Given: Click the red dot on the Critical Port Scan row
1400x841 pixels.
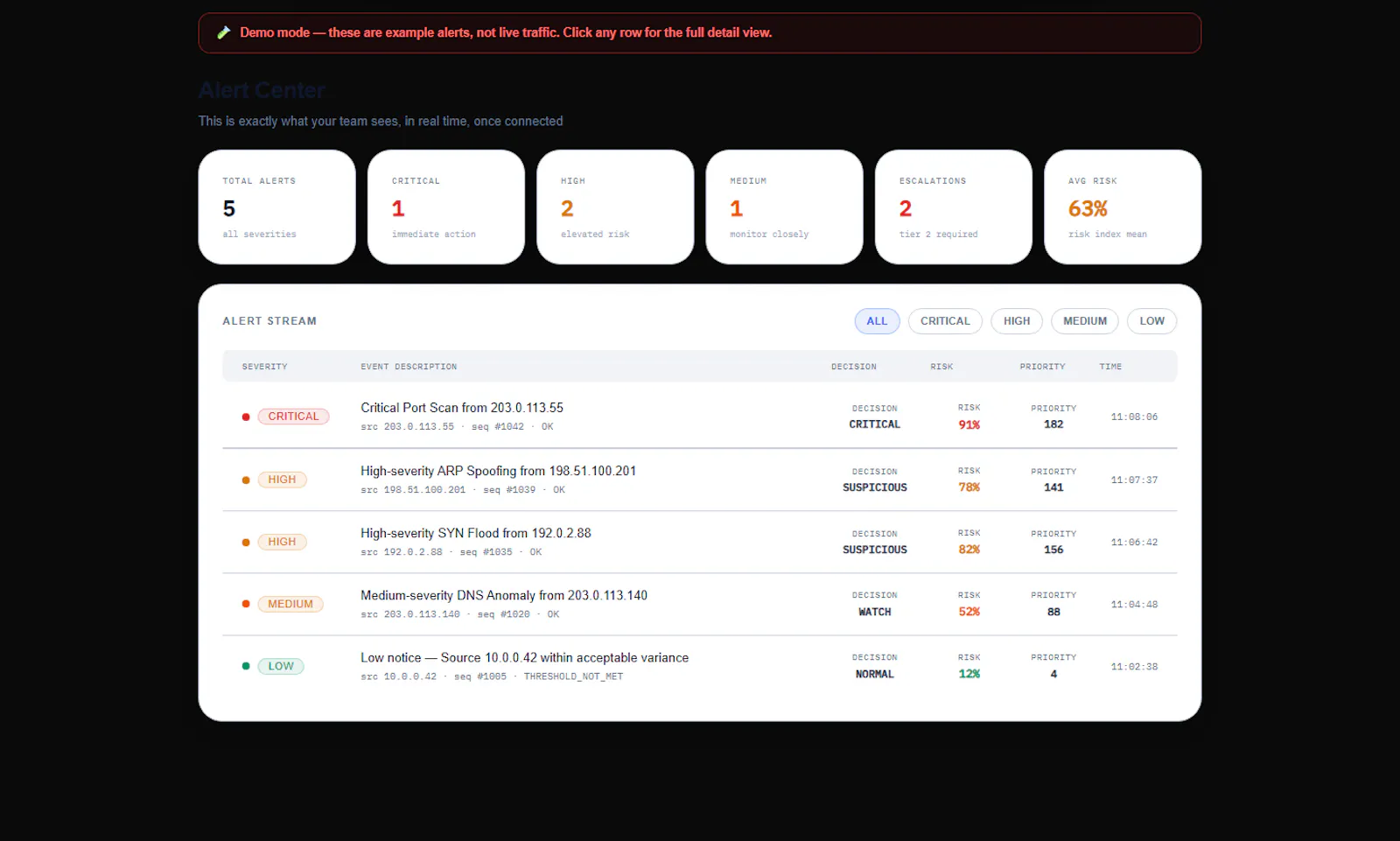Looking at the screenshot, I should tap(246, 417).
